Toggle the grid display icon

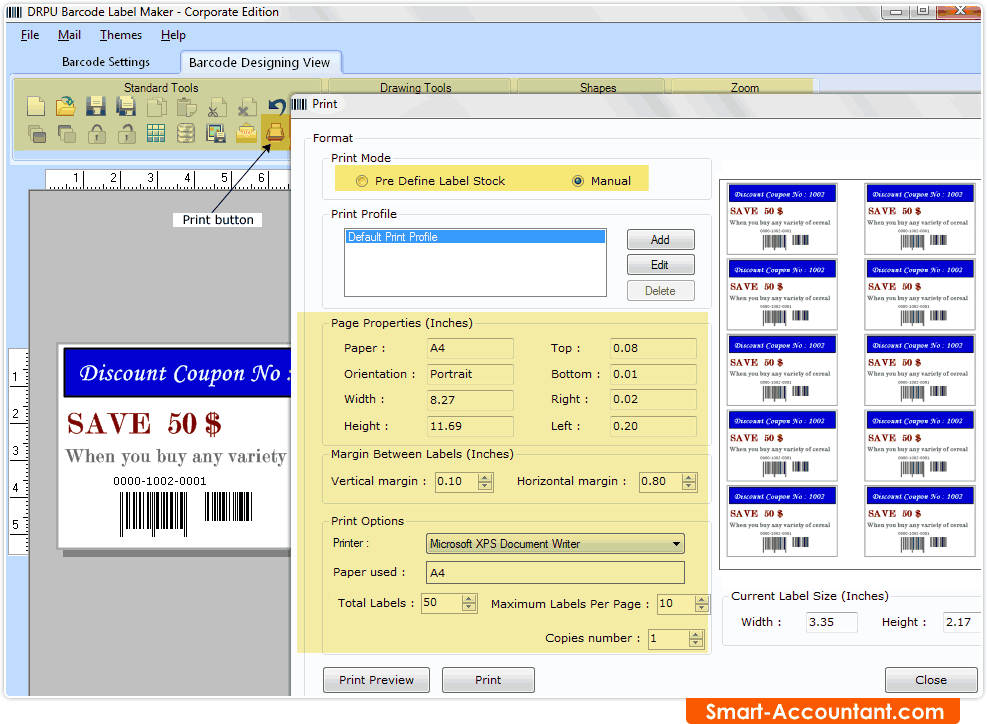(155, 133)
